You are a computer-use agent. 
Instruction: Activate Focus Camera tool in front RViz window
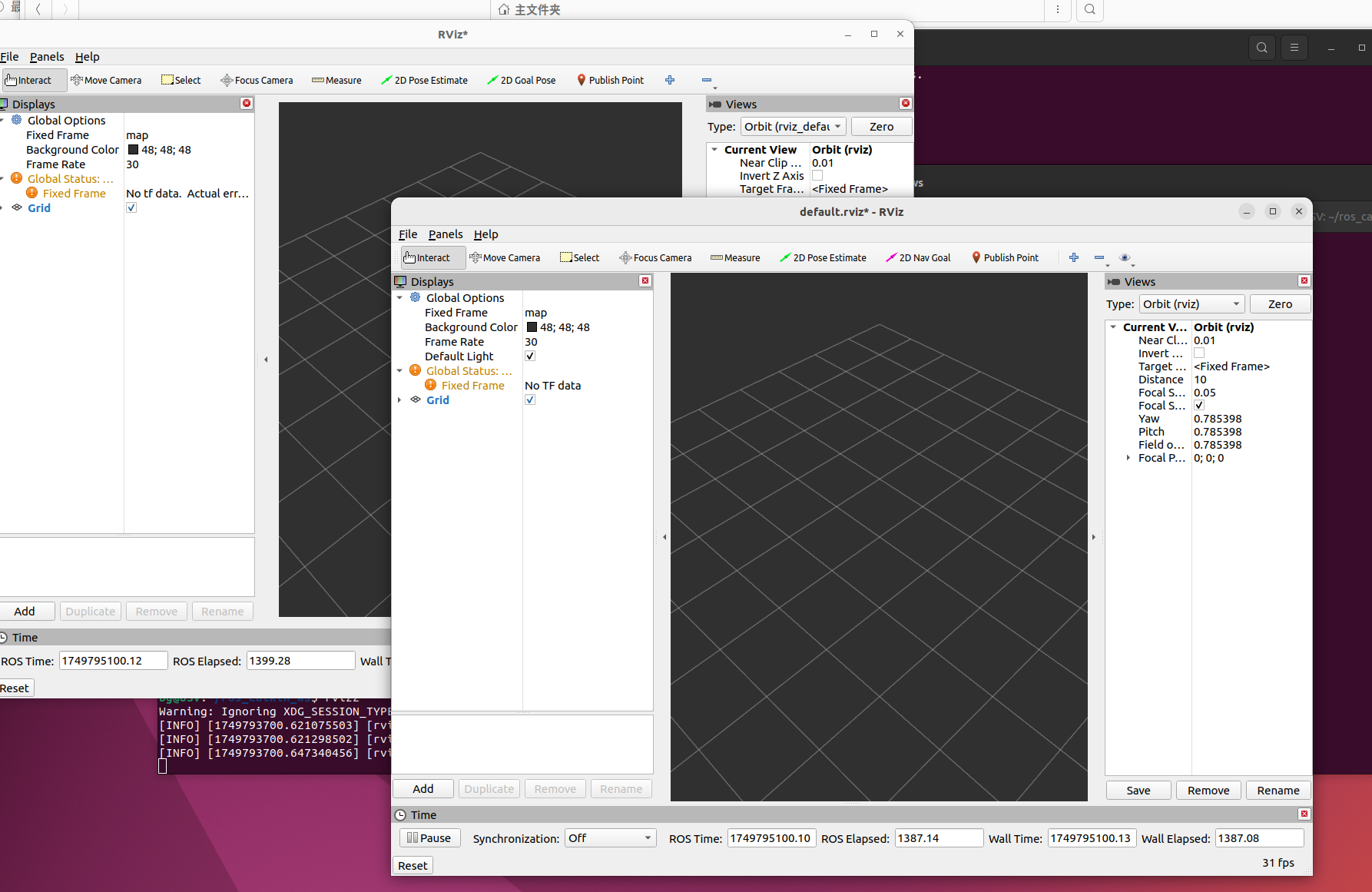(655, 258)
